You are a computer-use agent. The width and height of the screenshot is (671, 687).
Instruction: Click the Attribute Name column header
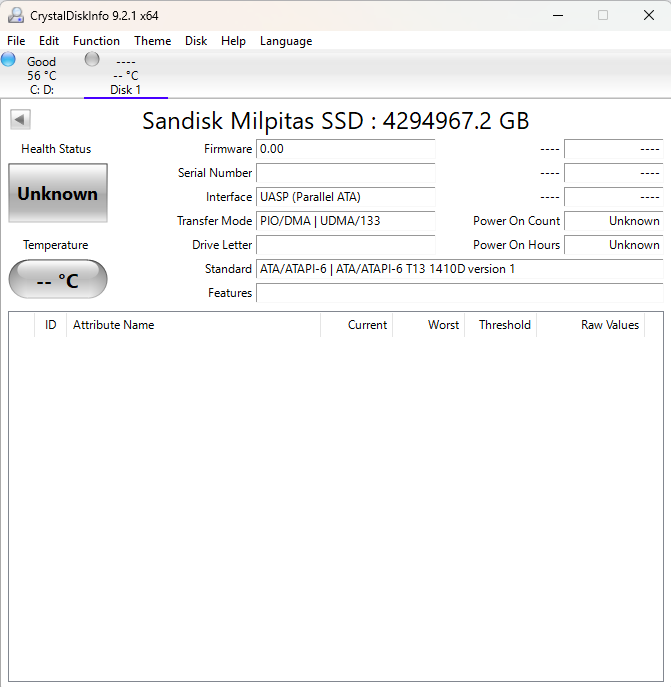114,325
